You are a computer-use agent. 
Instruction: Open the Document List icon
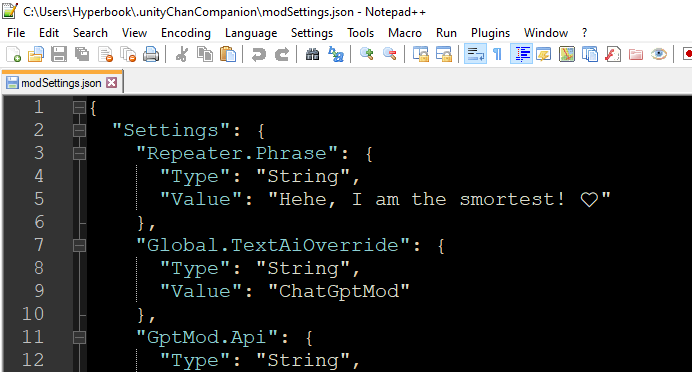pyautogui.click(x=590, y=54)
